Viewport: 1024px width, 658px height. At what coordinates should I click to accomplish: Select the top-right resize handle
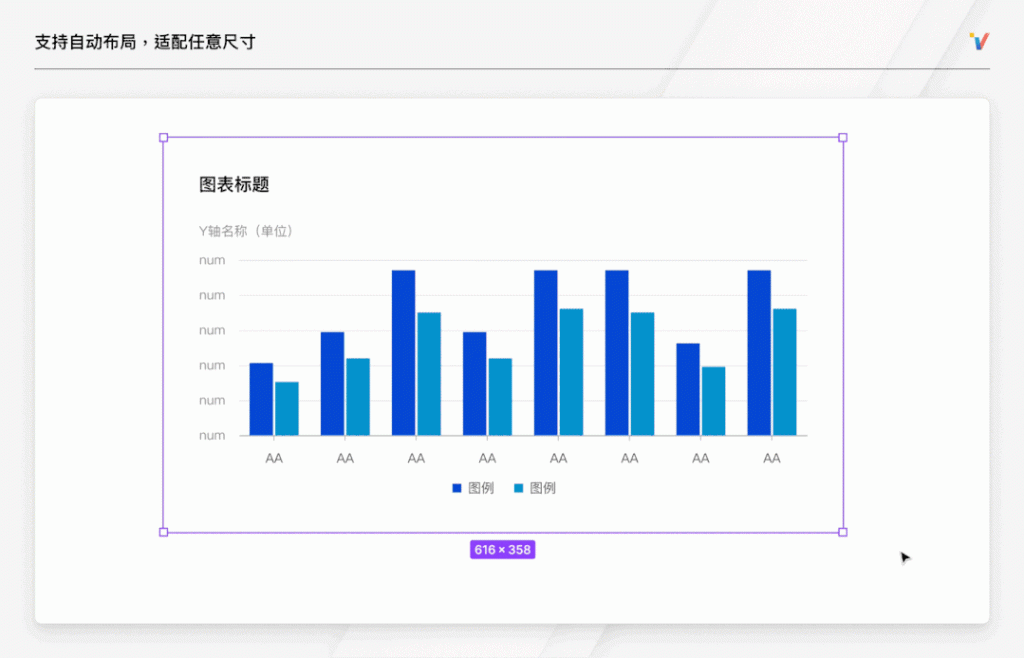pos(842,138)
